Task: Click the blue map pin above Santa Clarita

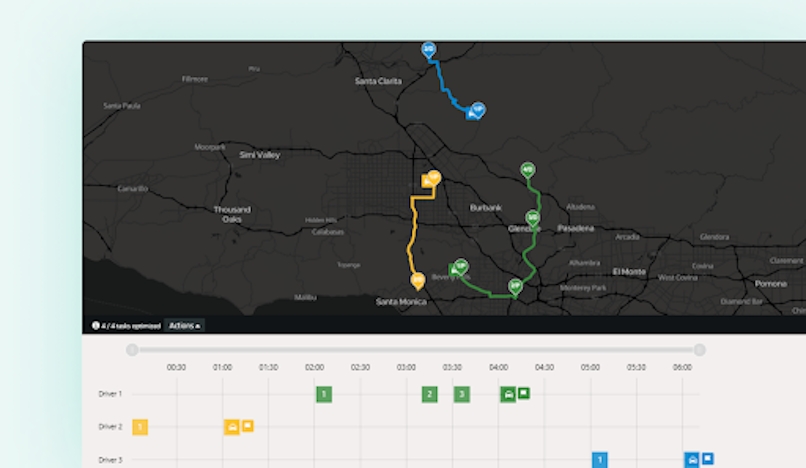Action: pyautogui.click(x=429, y=50)
